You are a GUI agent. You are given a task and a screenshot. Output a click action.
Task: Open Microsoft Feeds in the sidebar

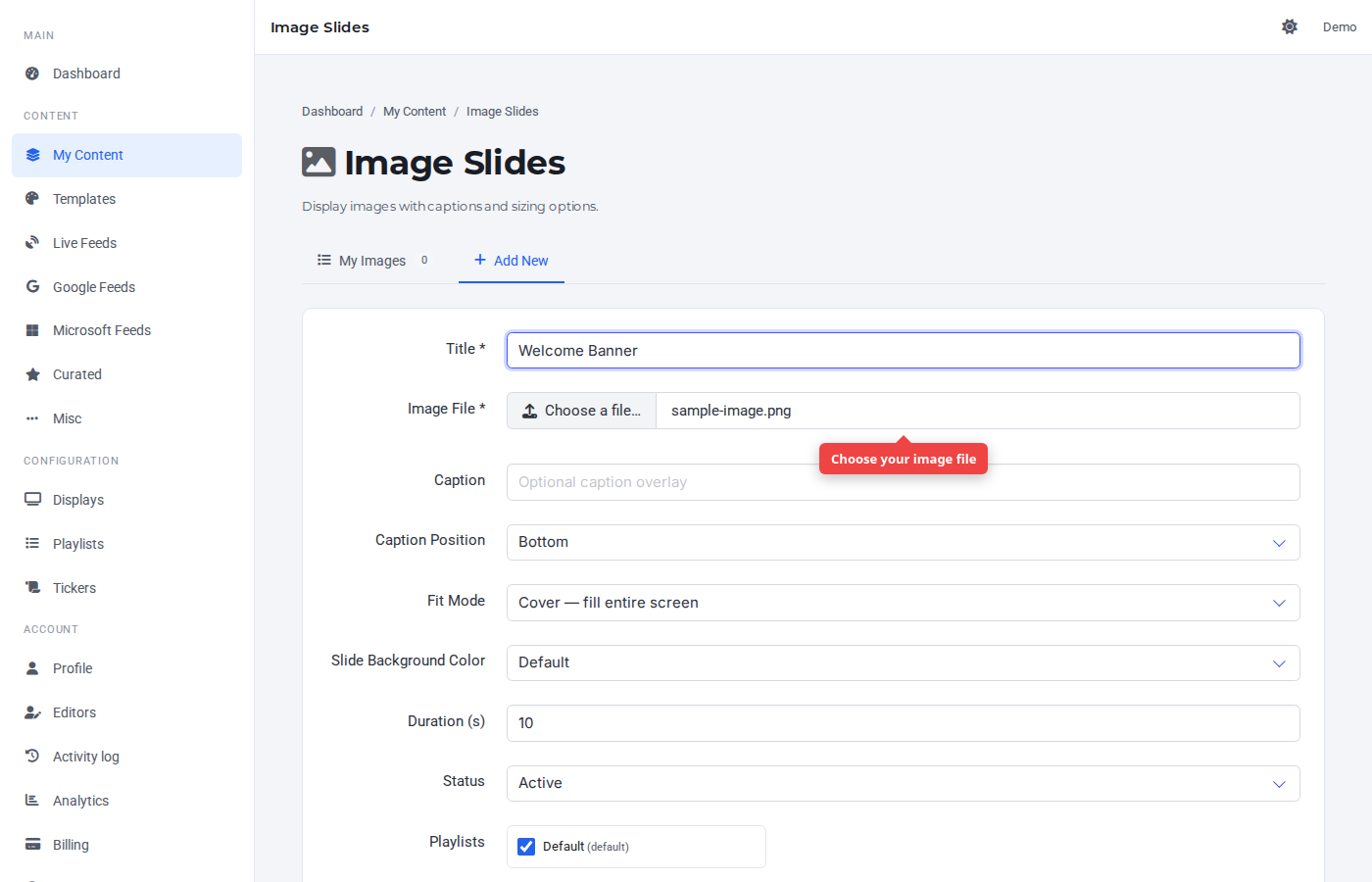click(x=126, y=330)
